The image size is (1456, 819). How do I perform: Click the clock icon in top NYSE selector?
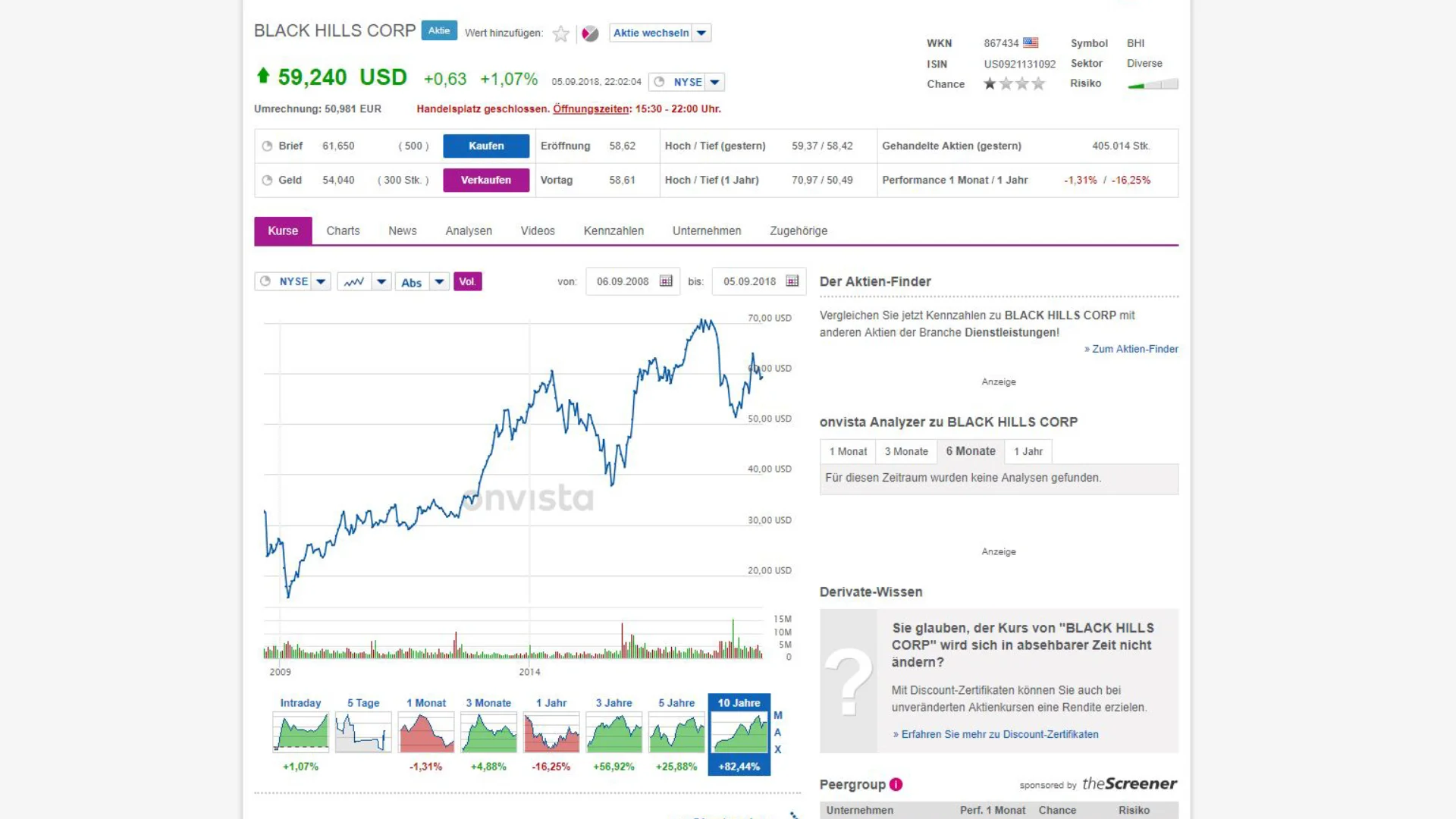(x=659, y=82)
